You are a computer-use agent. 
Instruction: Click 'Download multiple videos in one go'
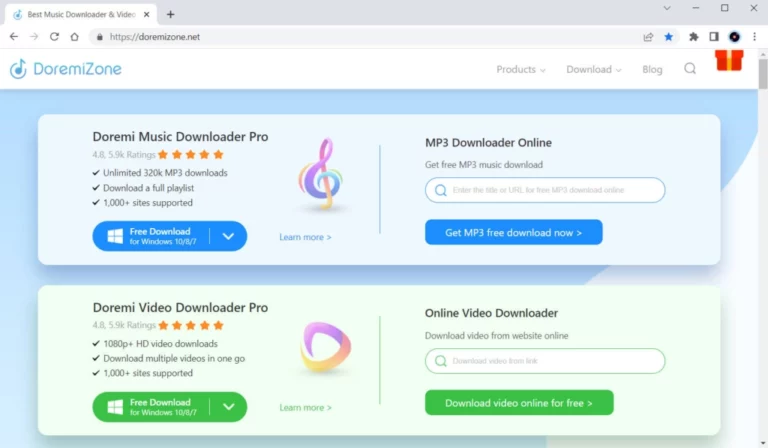point(174,358)
